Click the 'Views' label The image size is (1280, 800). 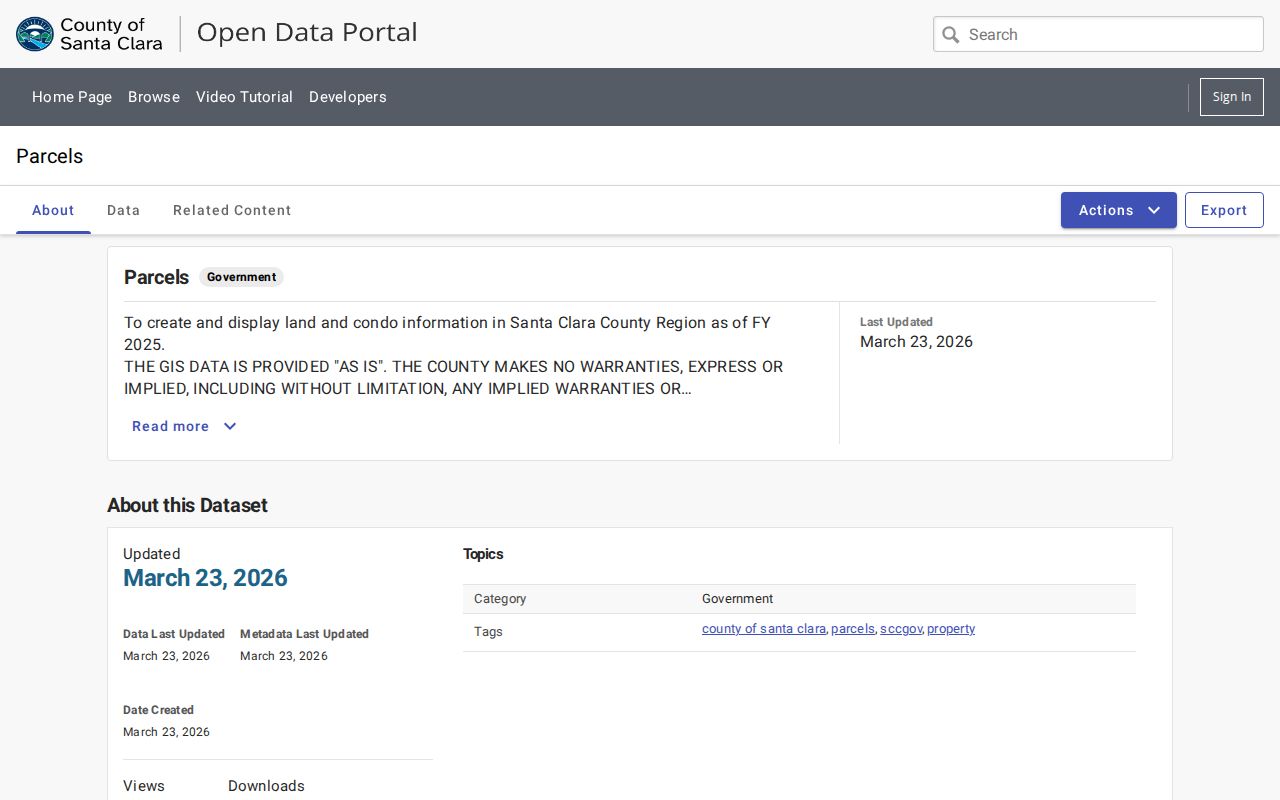coord(144,786)
